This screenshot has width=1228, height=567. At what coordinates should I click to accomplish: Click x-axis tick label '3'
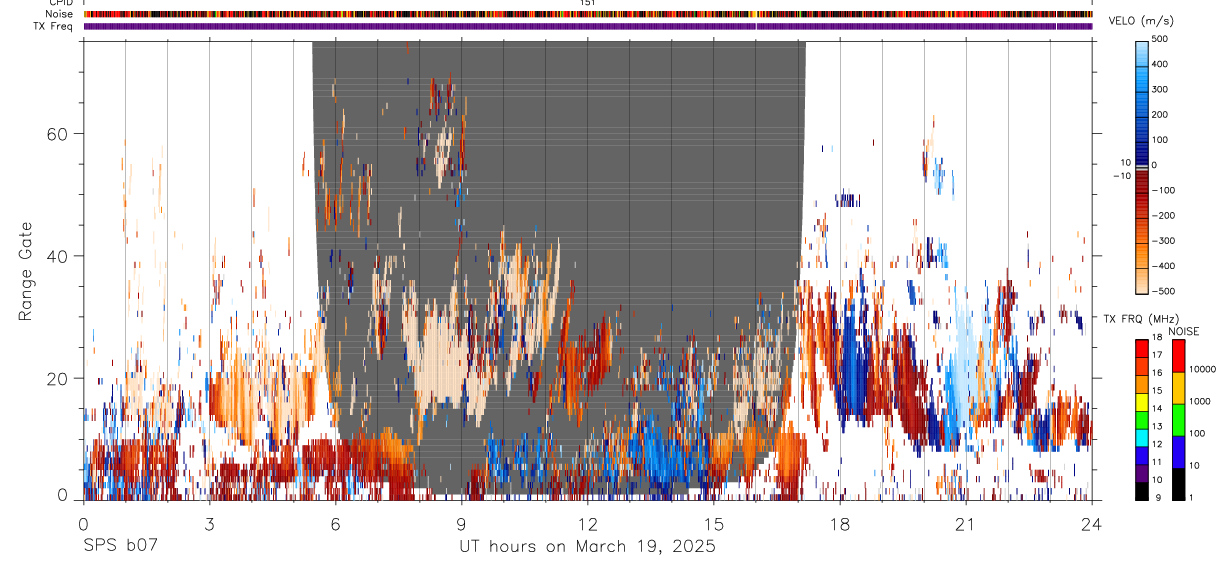(x=209, y=524)
